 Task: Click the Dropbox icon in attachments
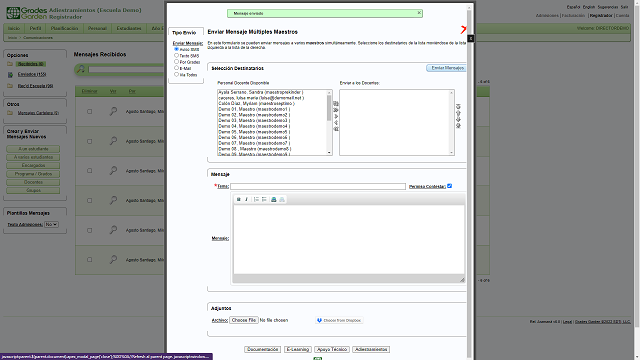click(319, 320)
